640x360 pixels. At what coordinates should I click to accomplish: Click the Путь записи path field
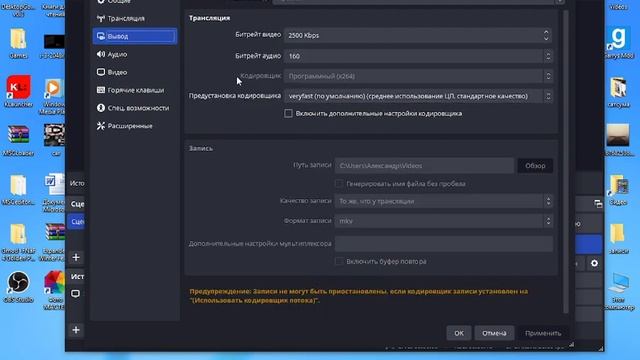coord(424,166)
